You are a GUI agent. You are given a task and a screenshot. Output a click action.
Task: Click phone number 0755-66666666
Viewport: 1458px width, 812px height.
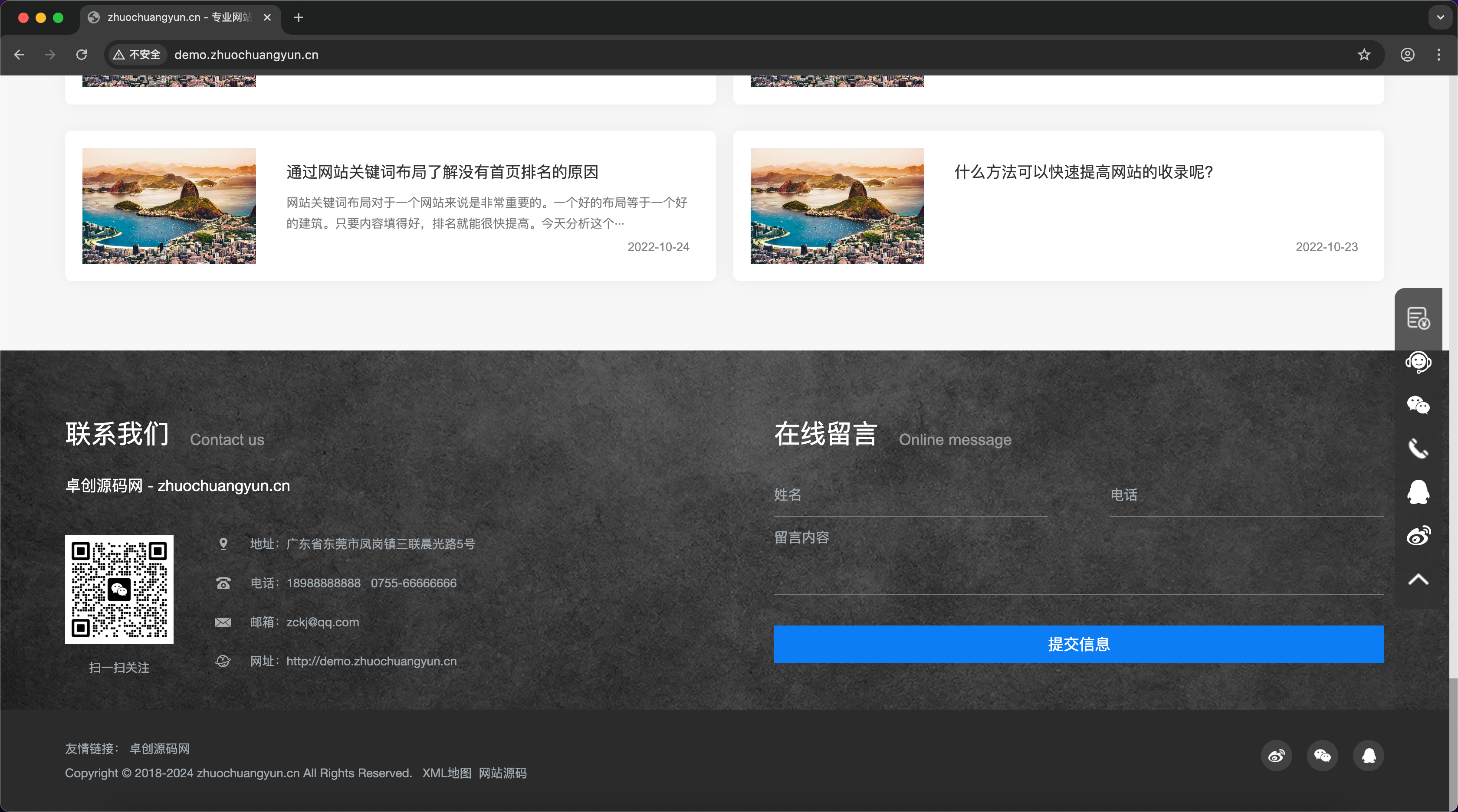point(413,583)
